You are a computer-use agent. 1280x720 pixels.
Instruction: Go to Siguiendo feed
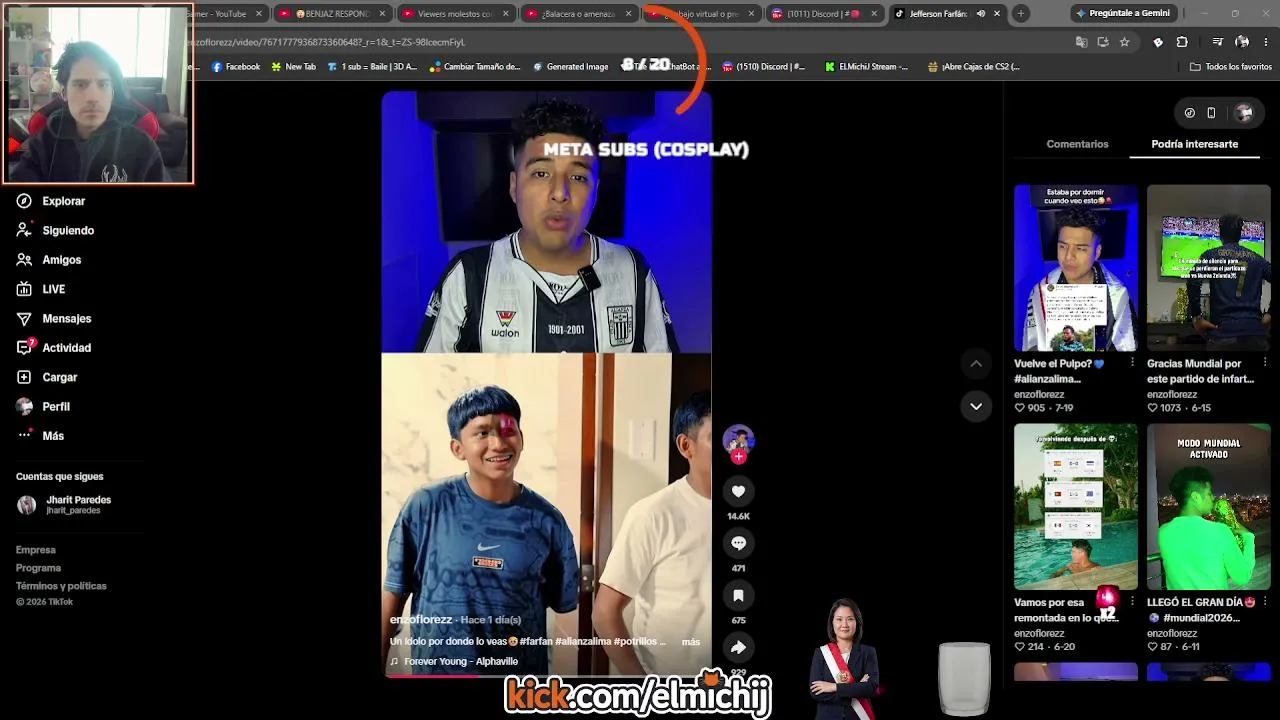click(x=55, y=230)
